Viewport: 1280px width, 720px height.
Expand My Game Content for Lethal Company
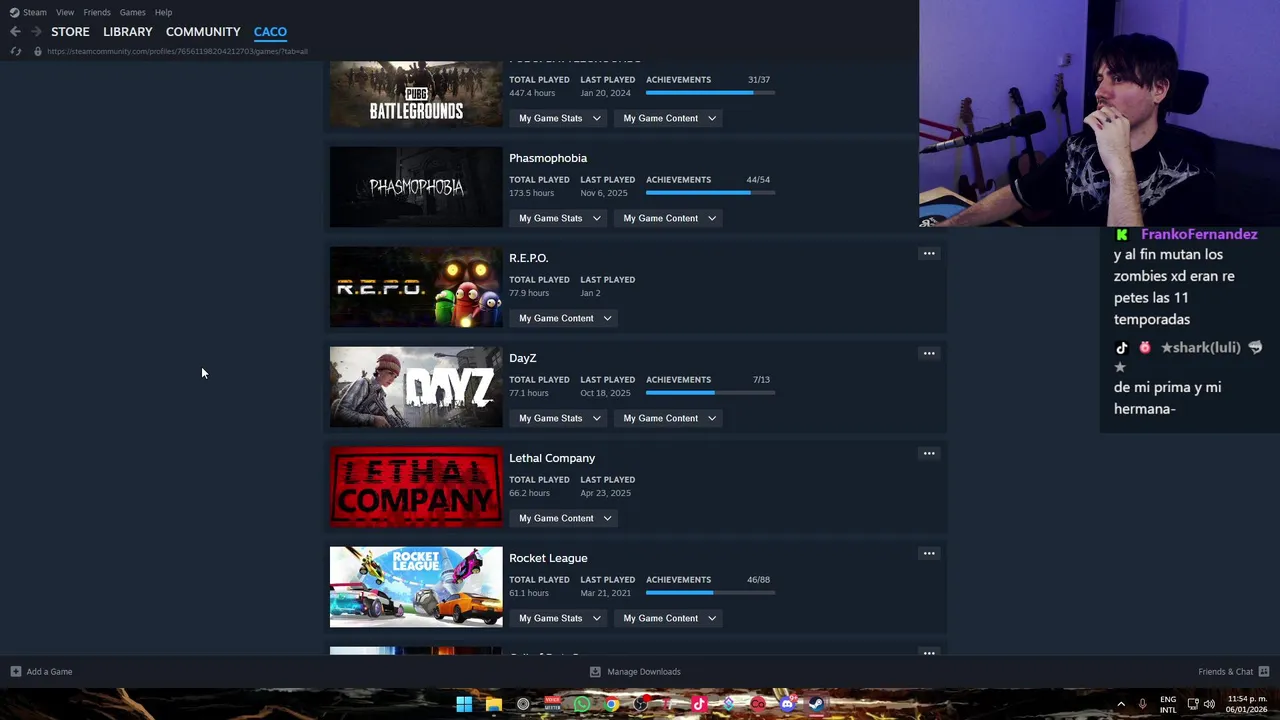coord(565,518)
